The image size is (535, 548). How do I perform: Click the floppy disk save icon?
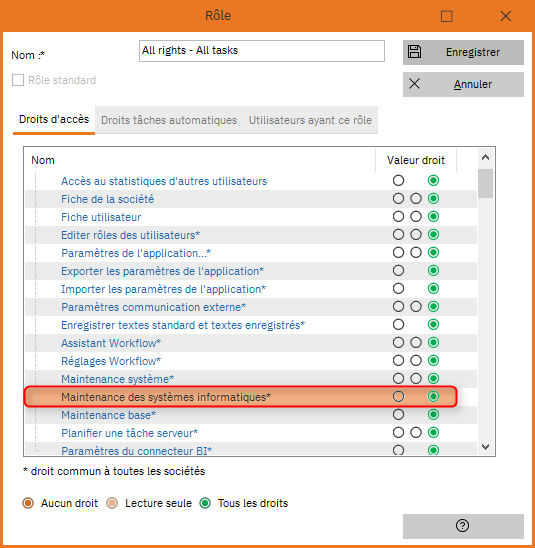[414, 52]
